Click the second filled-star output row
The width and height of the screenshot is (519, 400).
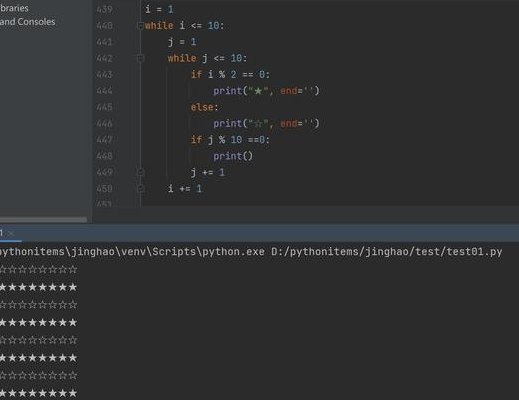(38, 323)
